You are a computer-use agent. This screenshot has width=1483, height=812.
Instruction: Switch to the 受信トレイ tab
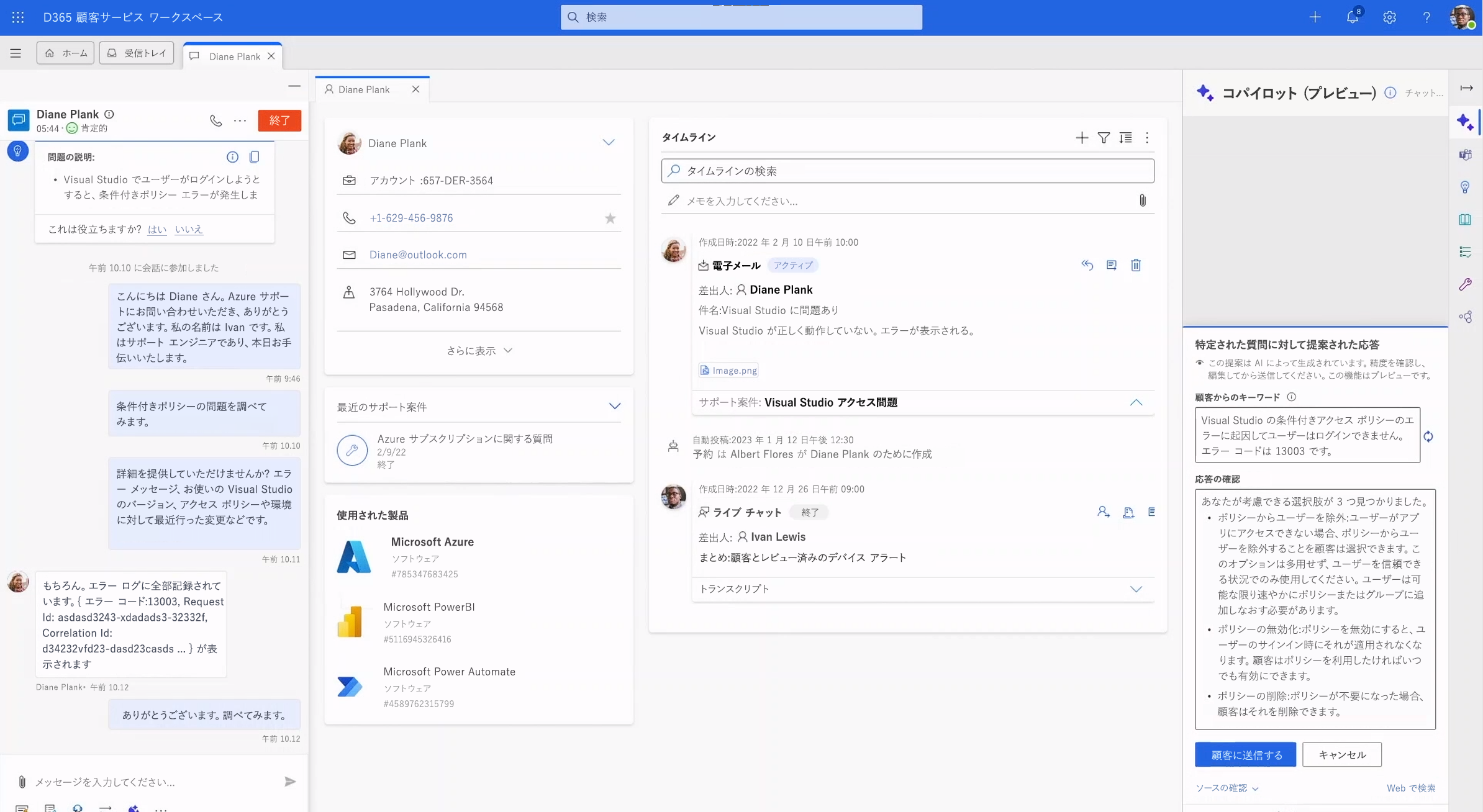pyautogui.click(x=137, y=53)
